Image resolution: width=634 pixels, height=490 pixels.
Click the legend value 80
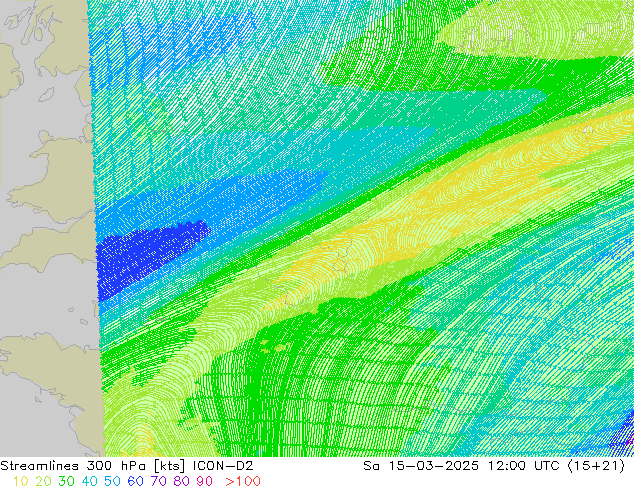tap(182, 481)
